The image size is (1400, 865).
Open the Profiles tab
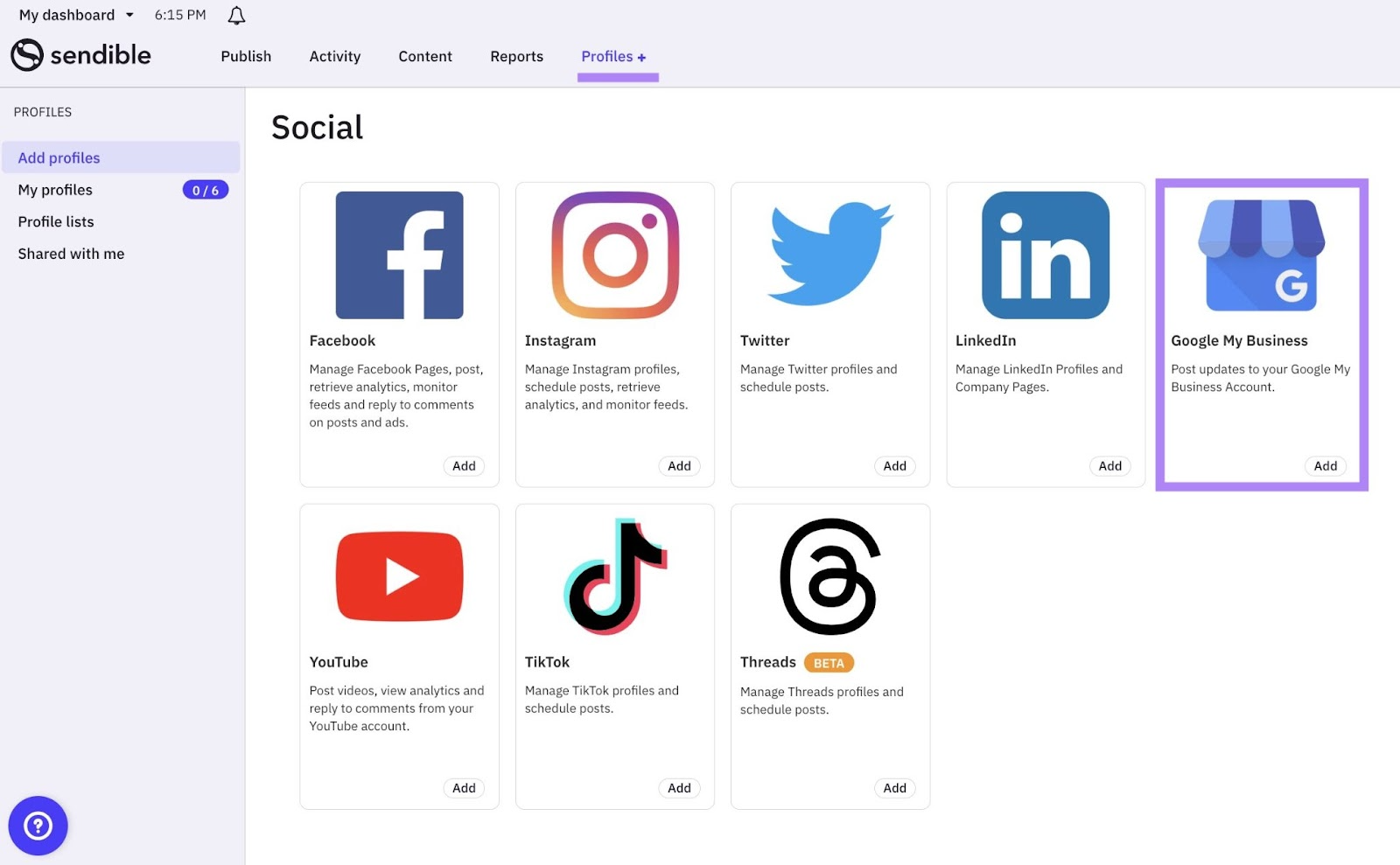coord(614,56)
